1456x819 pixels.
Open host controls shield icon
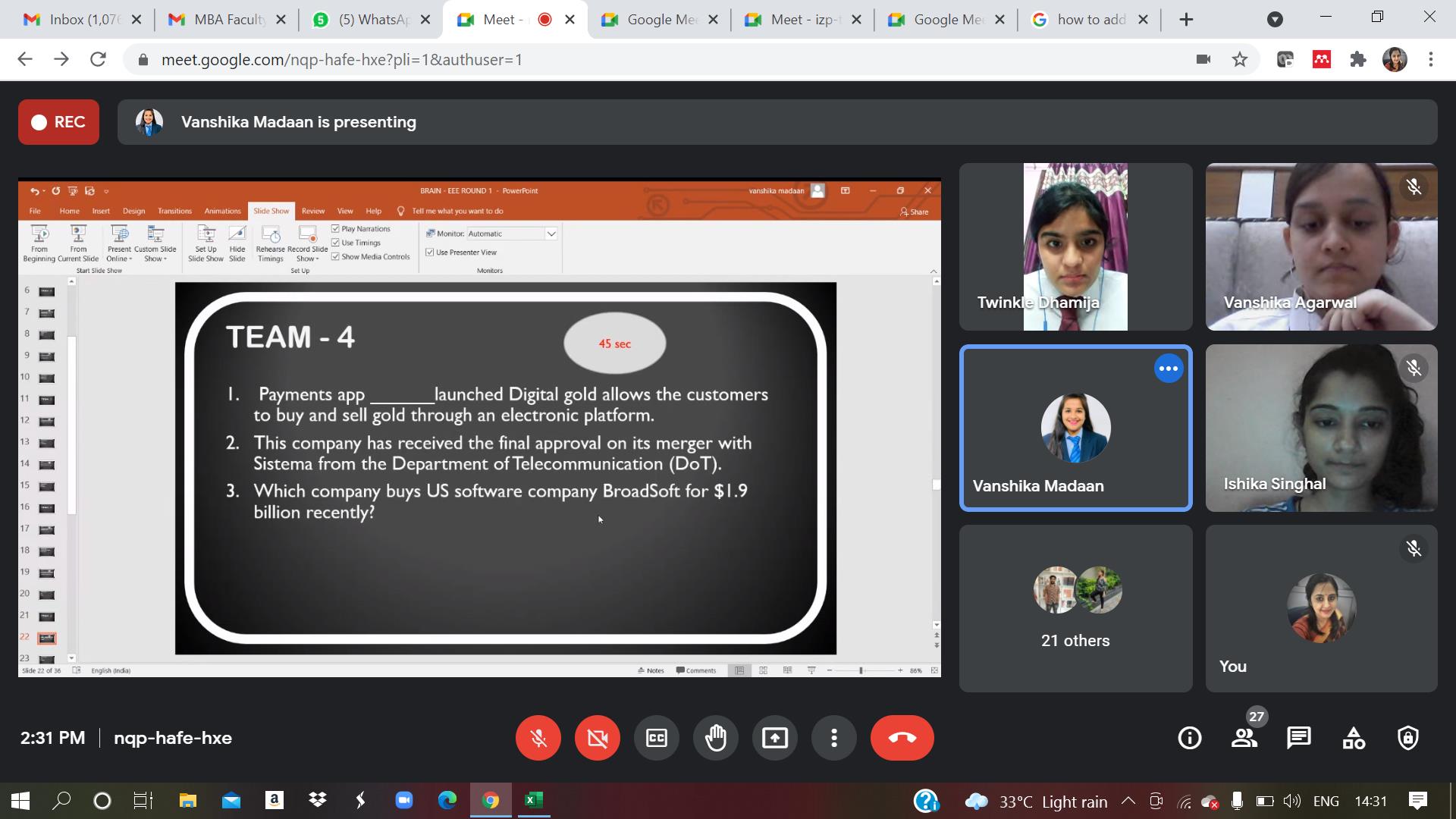click(1408, 738)
